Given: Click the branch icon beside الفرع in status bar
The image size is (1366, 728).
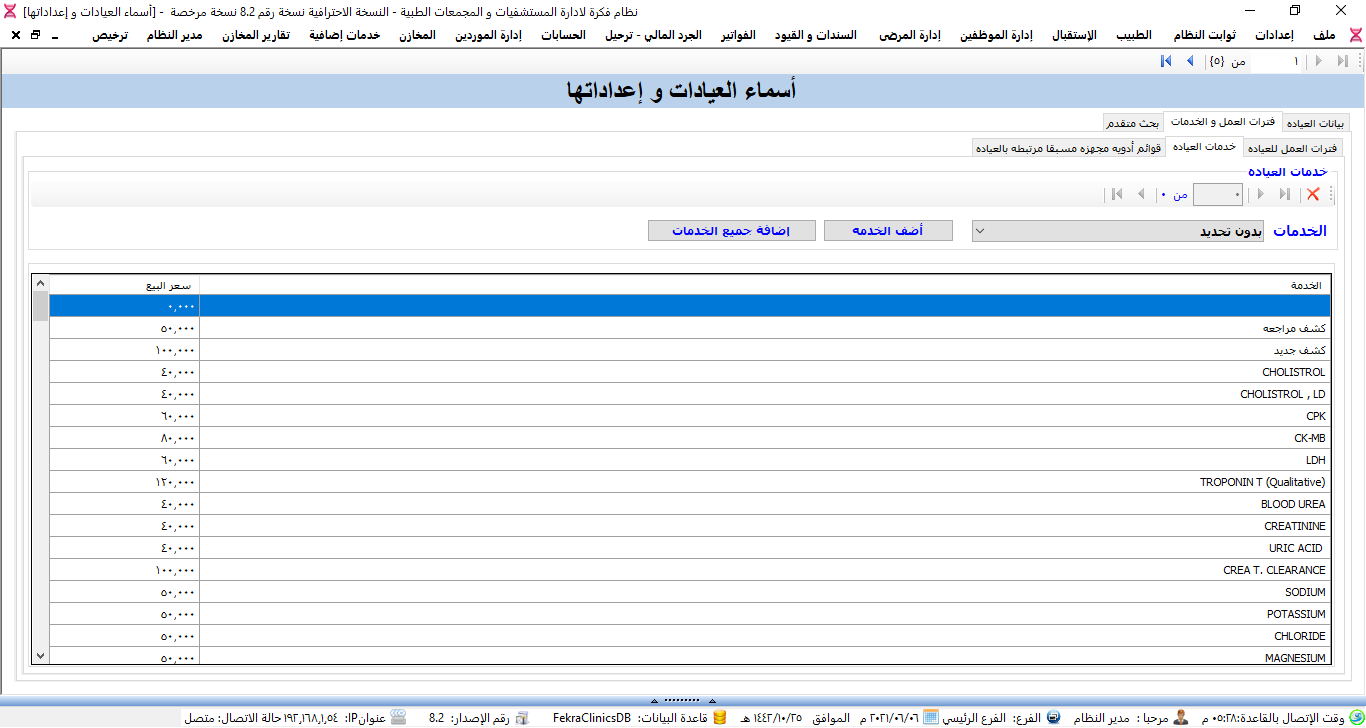Looking at the screenshot, I should click(x=1053, y=718).
